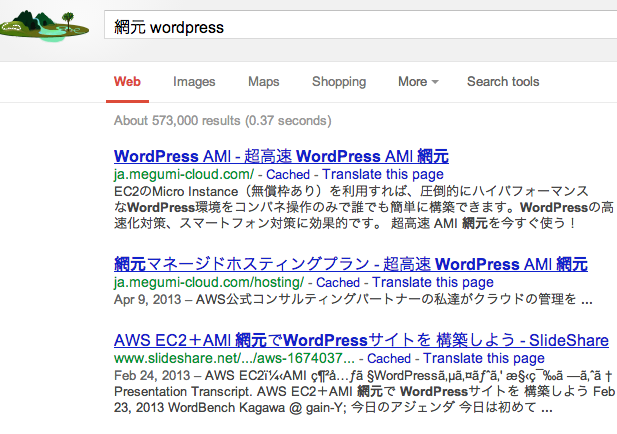Screen dimensions: 617x434
Task: Open Cached link for ja.megumi-cloud.com/ result
Action: 288,174
